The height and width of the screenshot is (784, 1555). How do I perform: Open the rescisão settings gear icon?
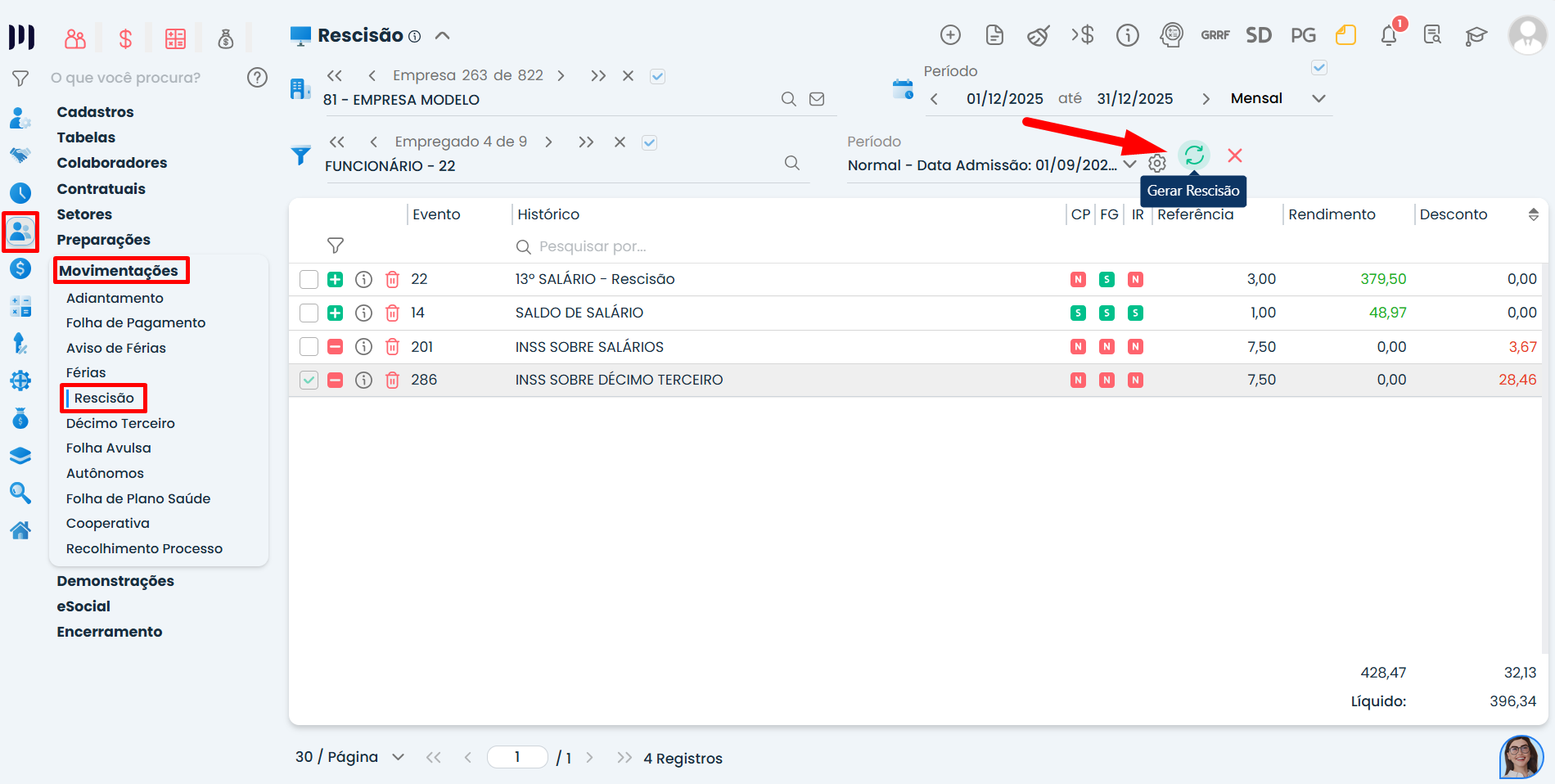[x=1156, y=164]
